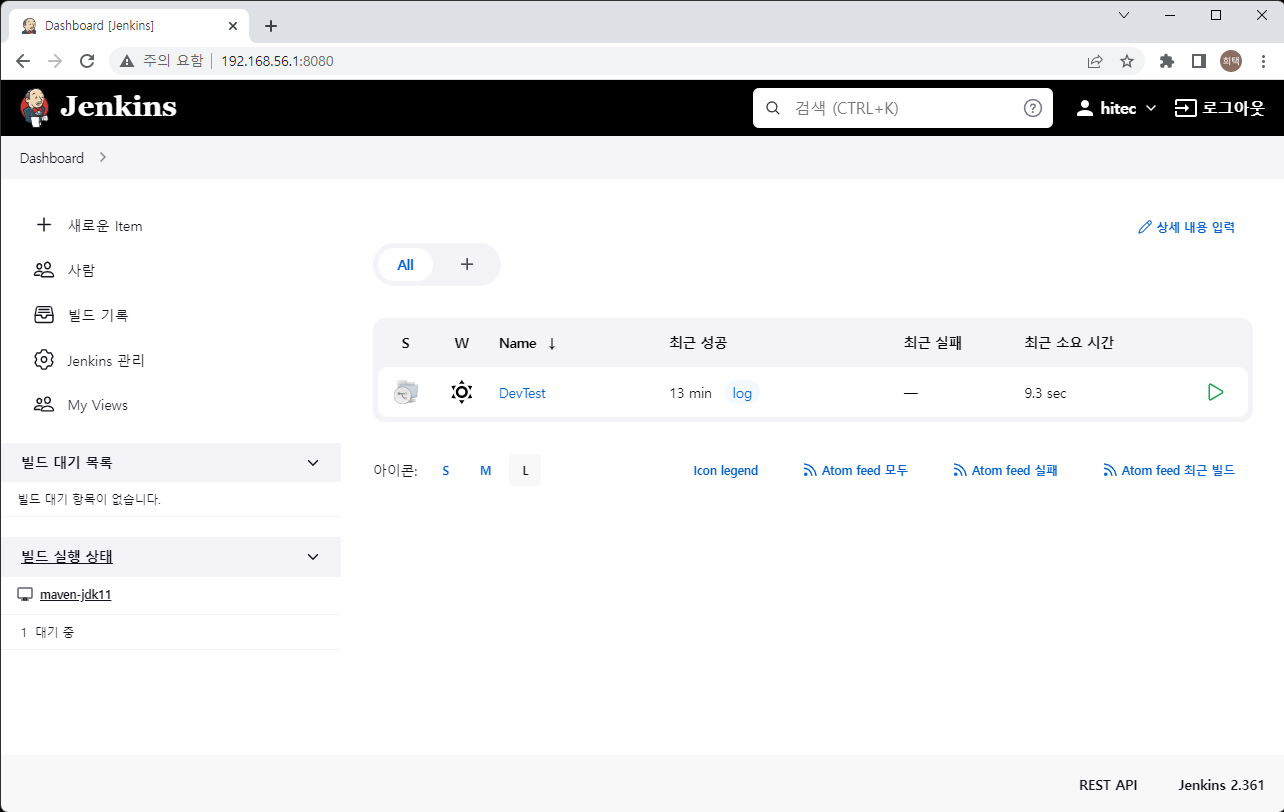Toggle the Name column sort arrow
1284x812 pixels.
point(552,343)
